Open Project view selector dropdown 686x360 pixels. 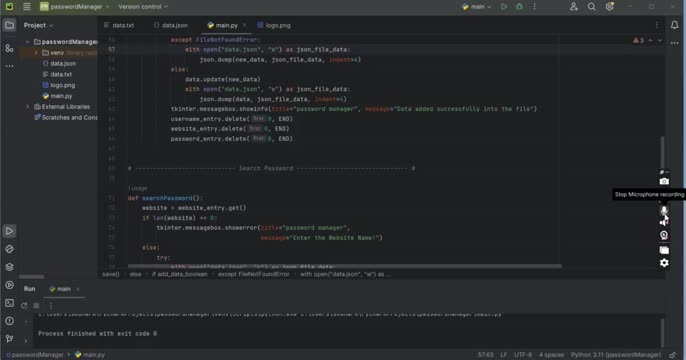pos(38,25)
